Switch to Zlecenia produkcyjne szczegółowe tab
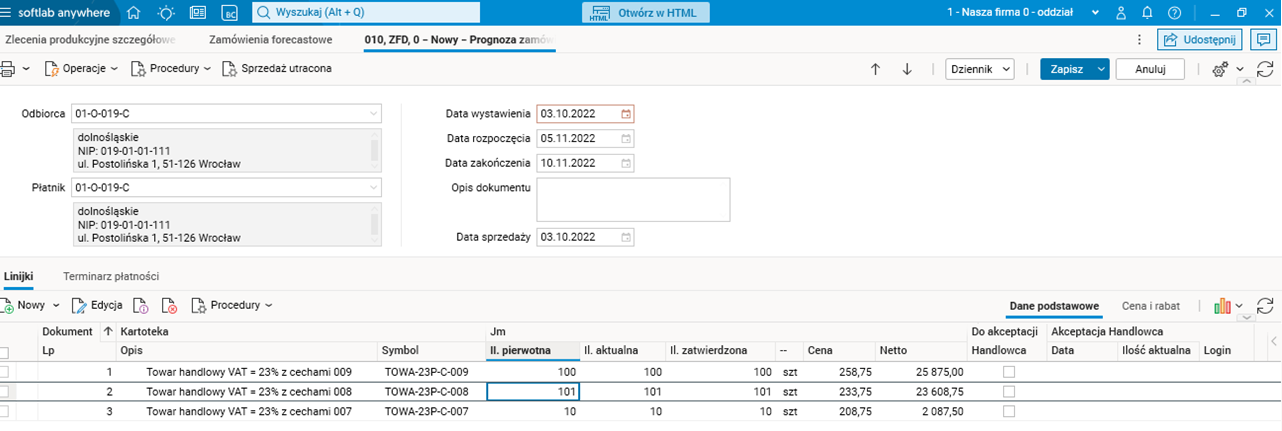Screen dimensions: 1282x431 [91, 40]
